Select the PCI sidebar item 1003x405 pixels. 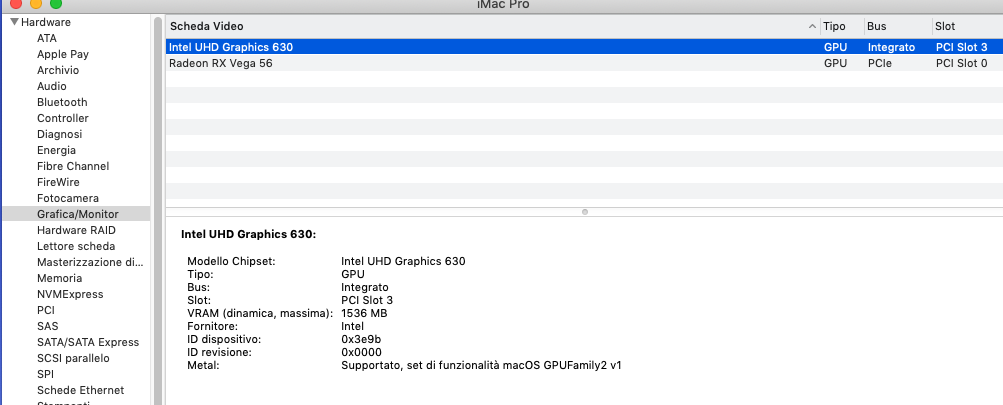point(45,310)
